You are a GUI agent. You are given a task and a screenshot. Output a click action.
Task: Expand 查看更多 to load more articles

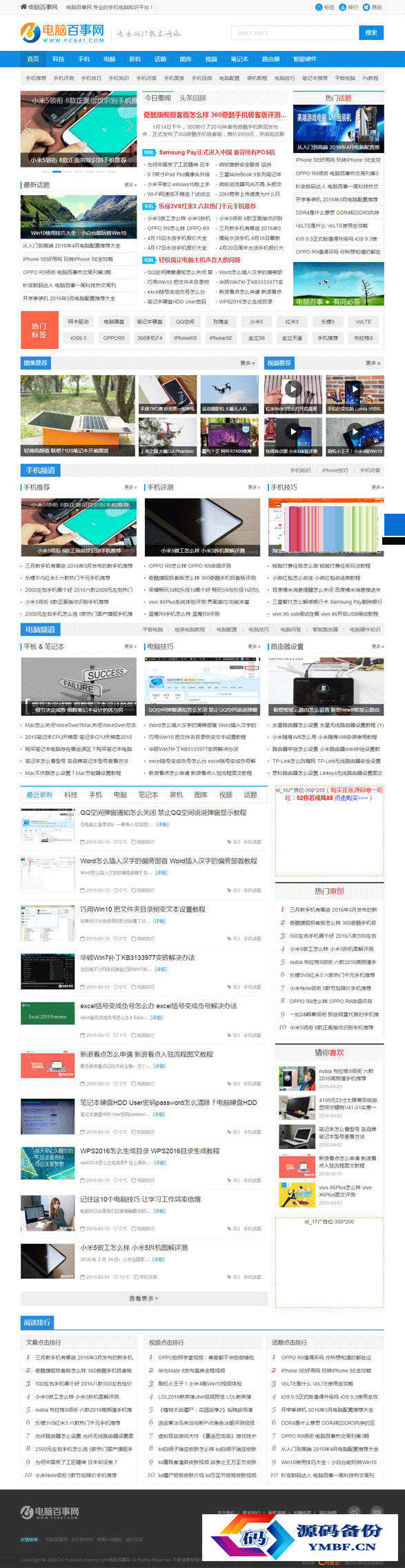click(144, 1298)
